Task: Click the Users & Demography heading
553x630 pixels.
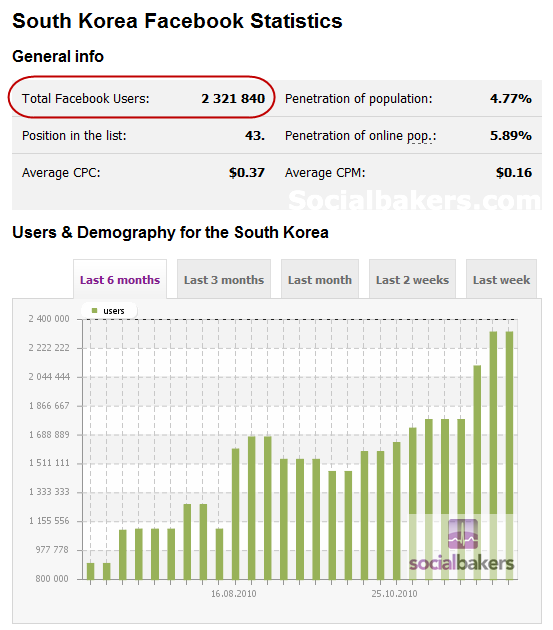Action: (170, 232)
